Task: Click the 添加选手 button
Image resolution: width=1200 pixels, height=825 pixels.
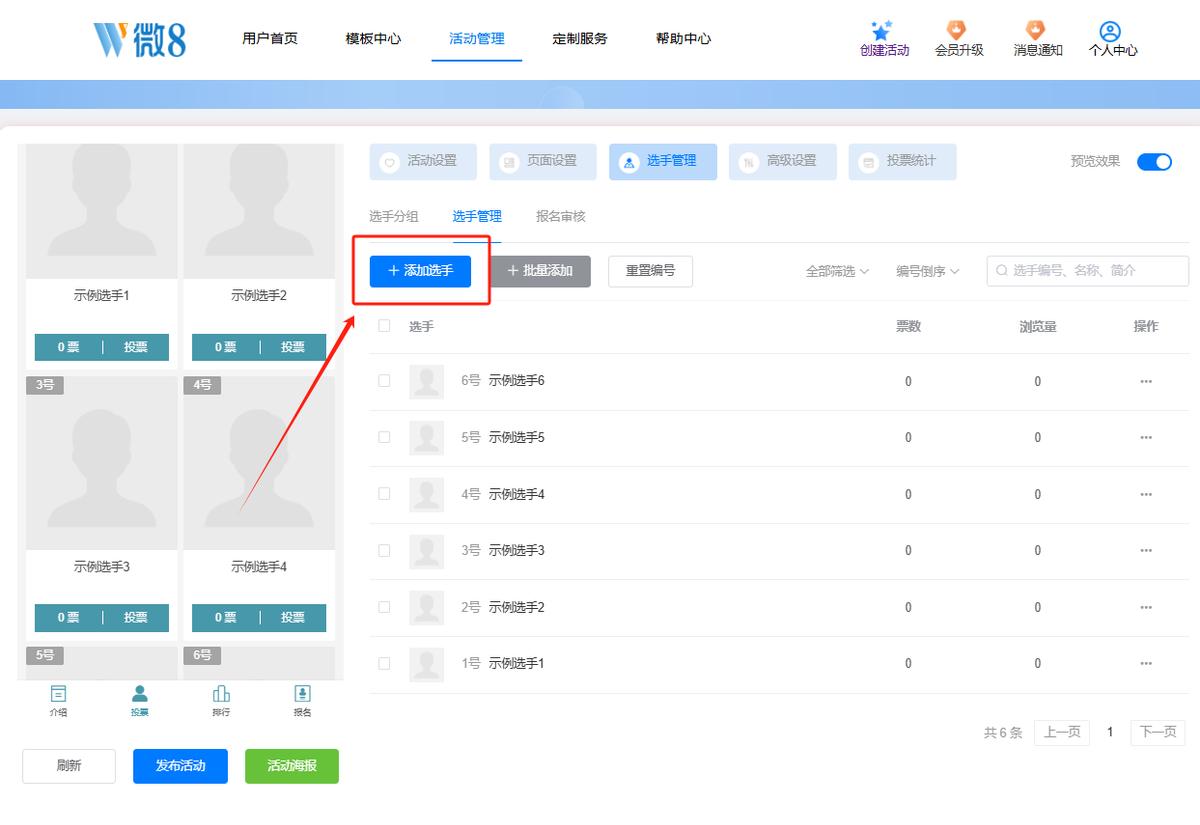Action: [420, 271]
